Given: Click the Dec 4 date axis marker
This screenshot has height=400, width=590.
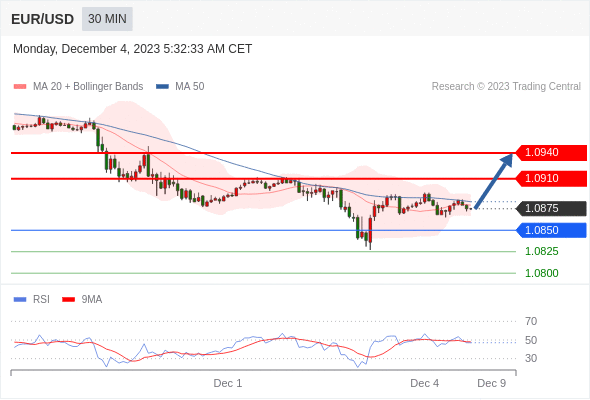Looking at the screenshot, I should [x=424, y=383].
